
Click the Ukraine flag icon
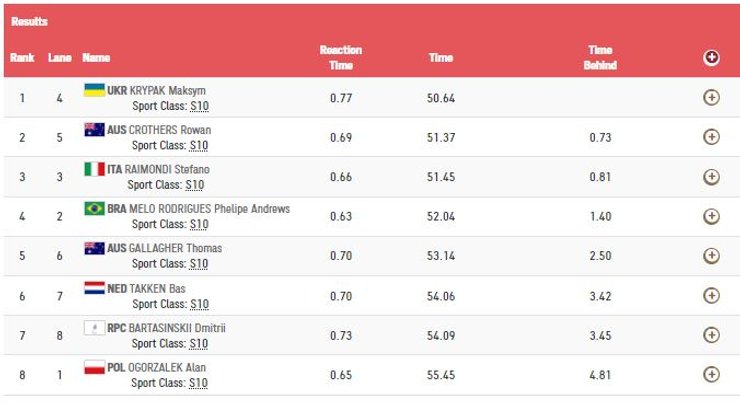pos(94,90)
